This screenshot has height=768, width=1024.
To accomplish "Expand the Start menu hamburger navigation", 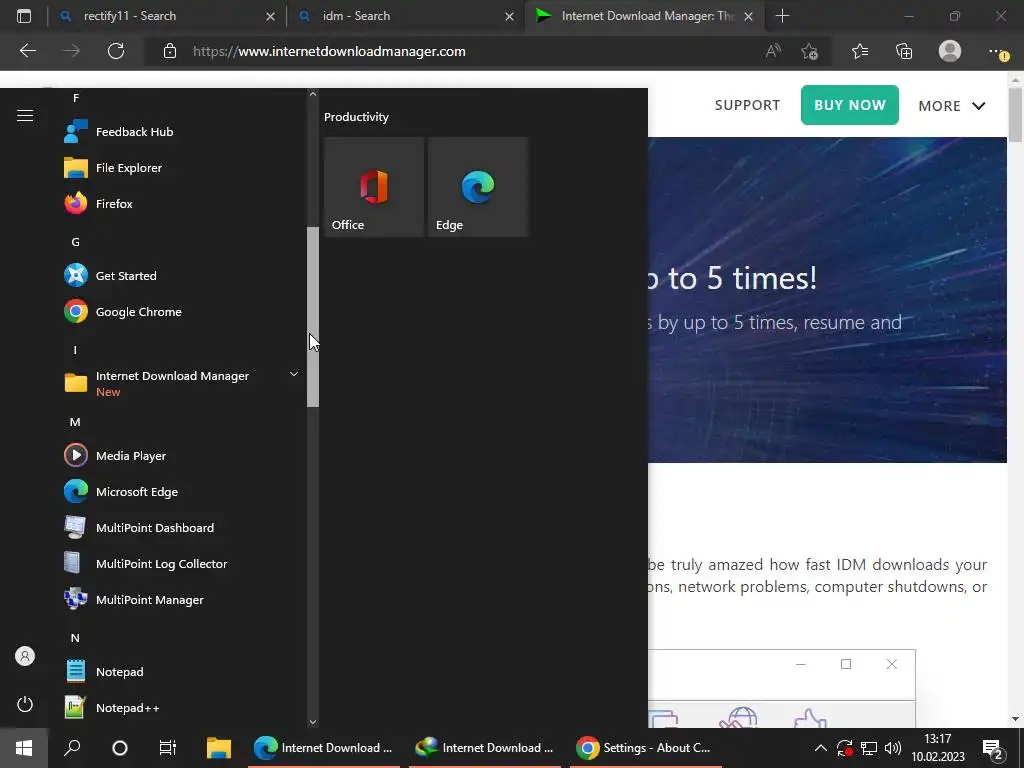I will pyautogui.click(x=25, y=116).
